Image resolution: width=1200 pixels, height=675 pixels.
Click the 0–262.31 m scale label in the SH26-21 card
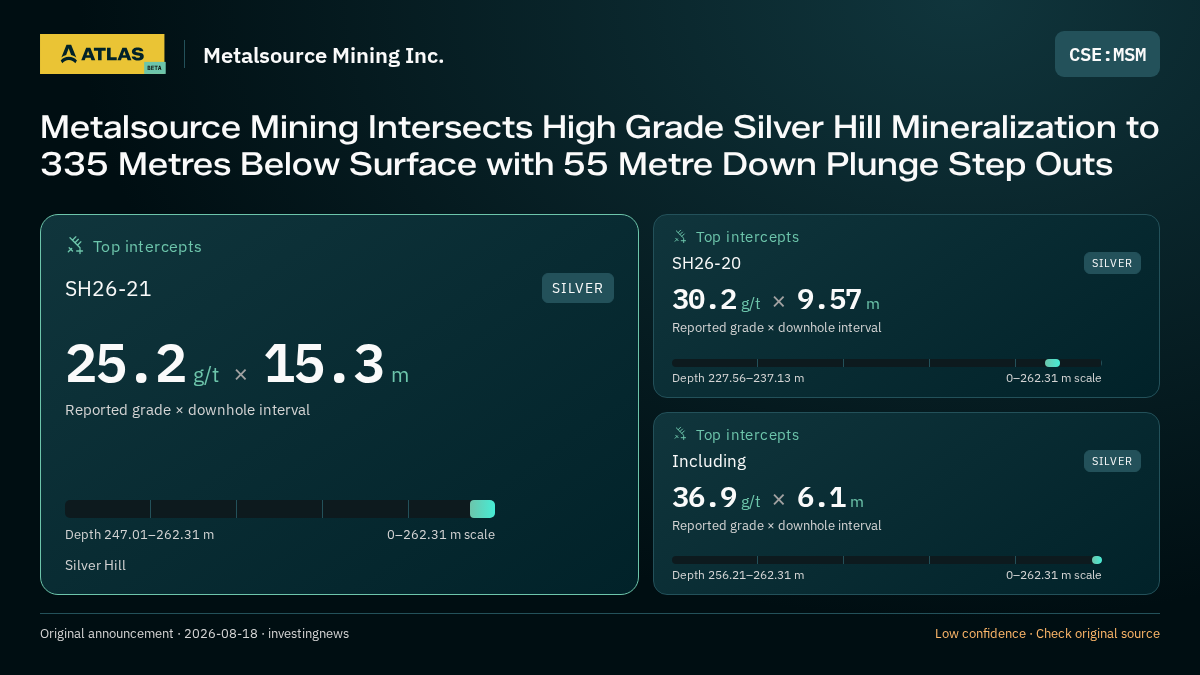coord(441,534)
